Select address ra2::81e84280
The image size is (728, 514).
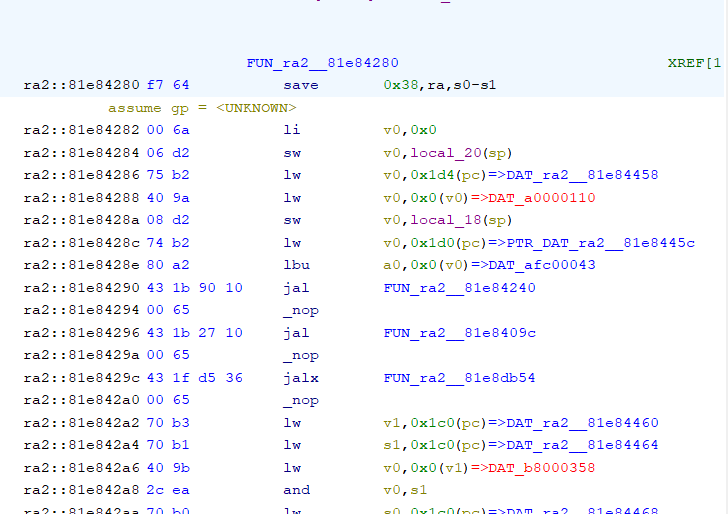pos(81,85)
